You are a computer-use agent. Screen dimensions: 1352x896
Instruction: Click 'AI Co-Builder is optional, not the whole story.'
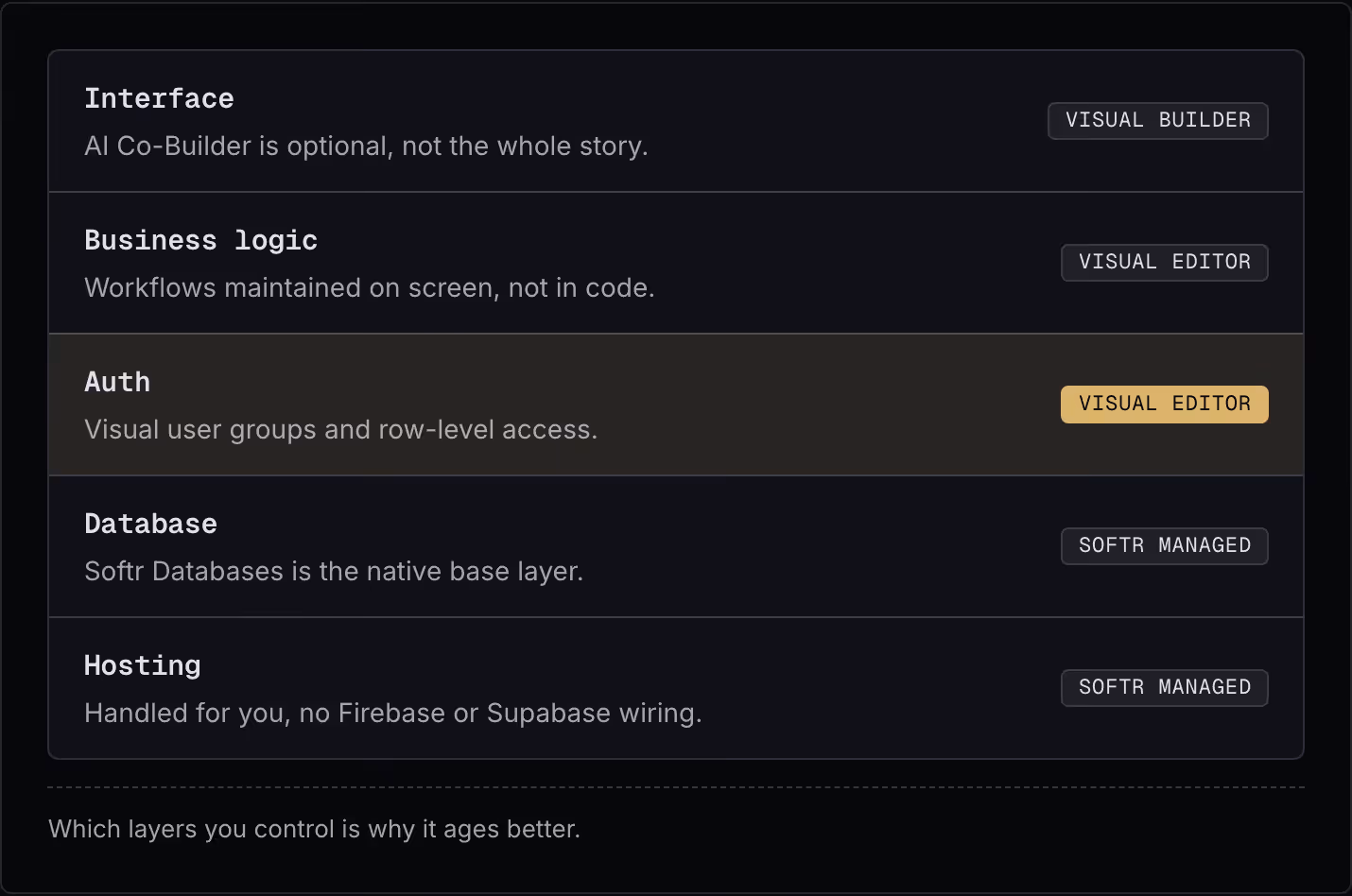(366, 146)
